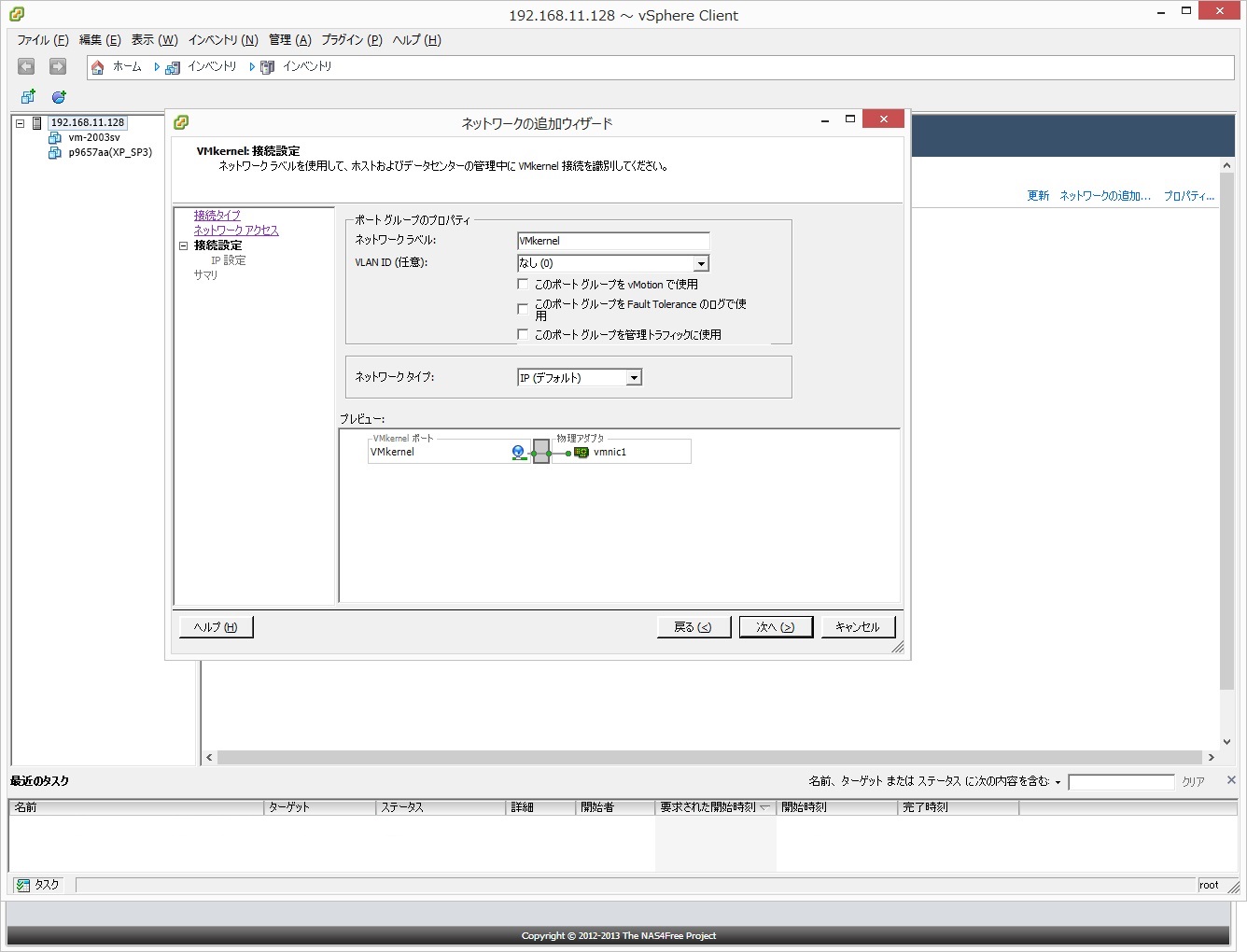The height and width of the screenshot is (952, 1247).
Task: Click the ヘルプ button in wizard
Action: [x=216, y=627]
